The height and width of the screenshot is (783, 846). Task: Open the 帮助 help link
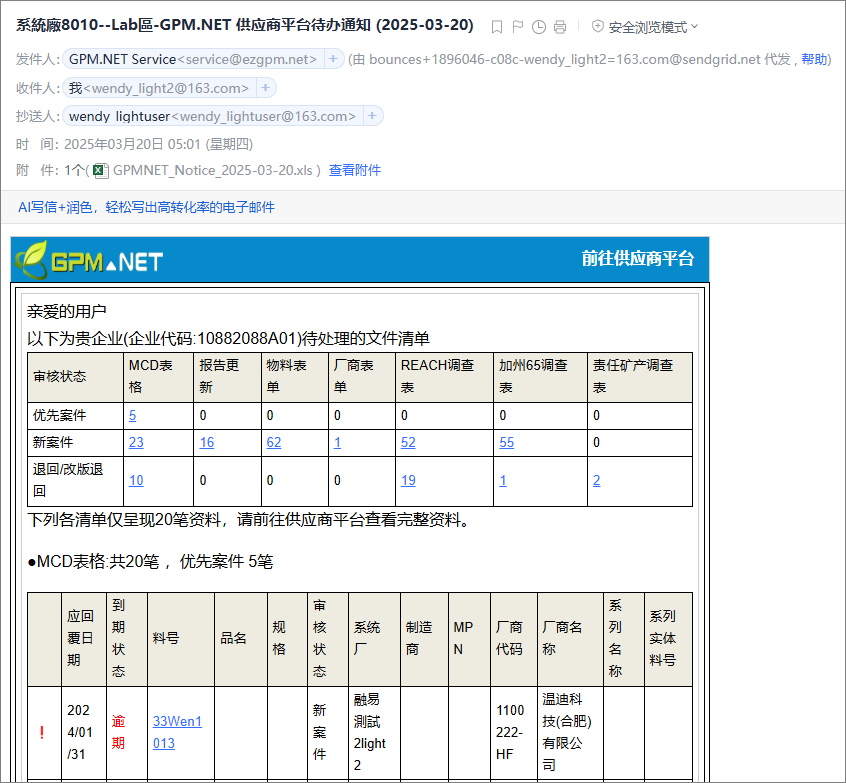[814, 59]
